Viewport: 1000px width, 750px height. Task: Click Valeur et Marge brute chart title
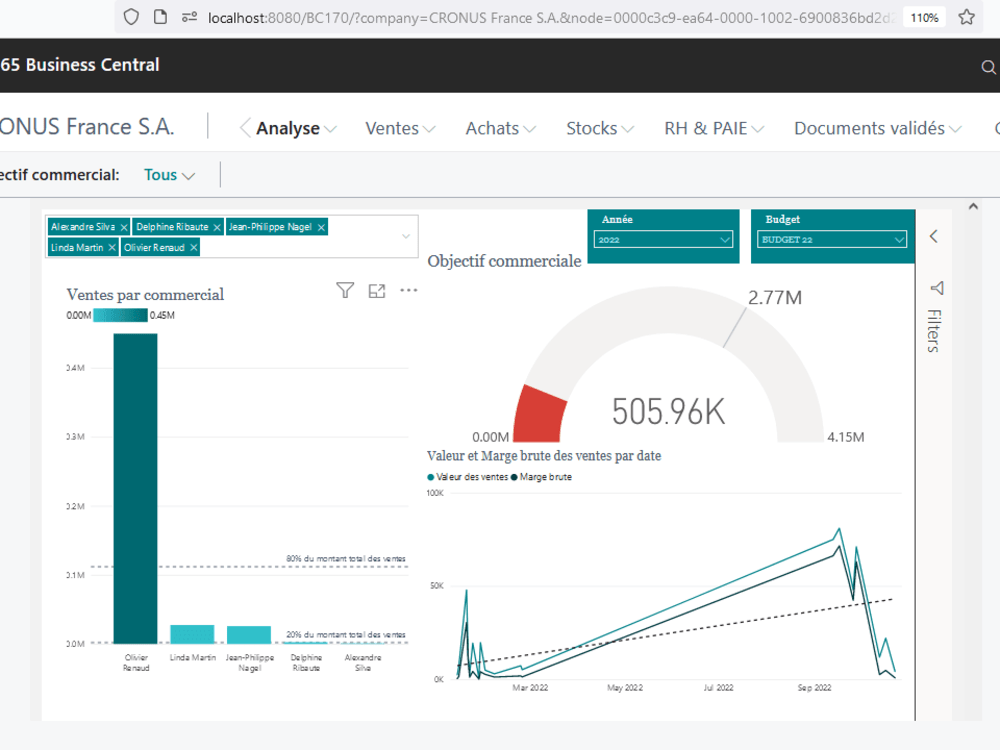tap(544, 456)
